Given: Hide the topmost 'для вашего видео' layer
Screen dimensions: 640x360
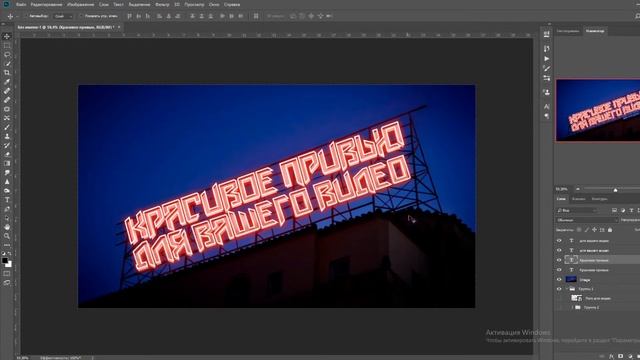Looking at the screenshot, I should click(x=559, y=240).
